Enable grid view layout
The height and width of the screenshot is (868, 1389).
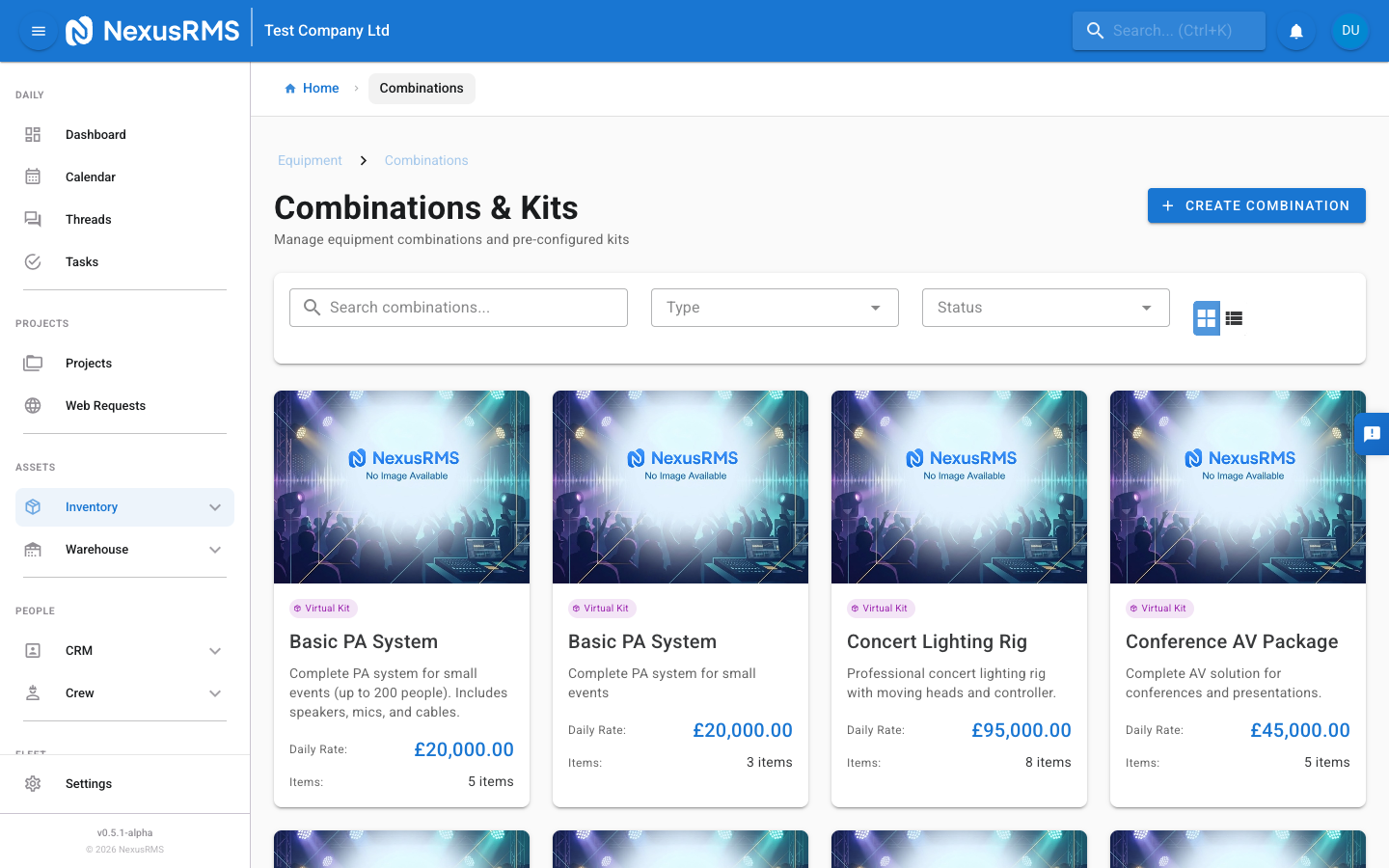click(1207, 317)
